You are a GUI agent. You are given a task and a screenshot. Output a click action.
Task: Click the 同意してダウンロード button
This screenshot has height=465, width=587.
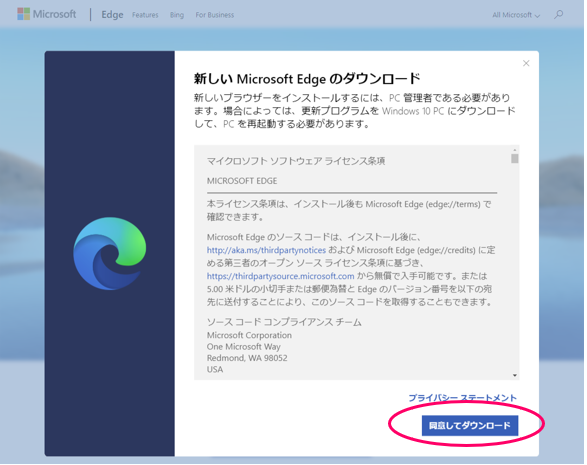(x=470, y=425)
